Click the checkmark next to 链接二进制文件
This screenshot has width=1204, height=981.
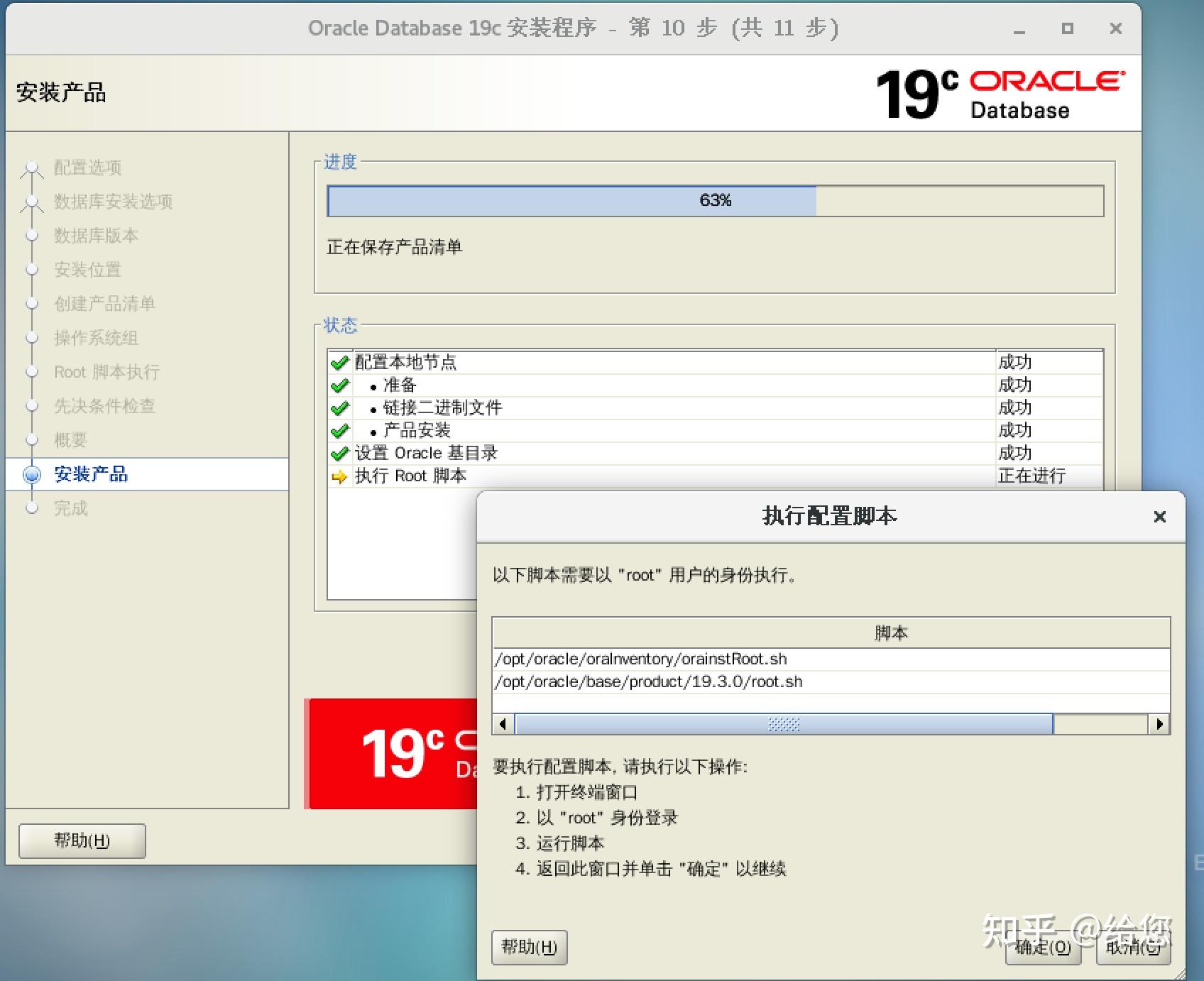339,407
